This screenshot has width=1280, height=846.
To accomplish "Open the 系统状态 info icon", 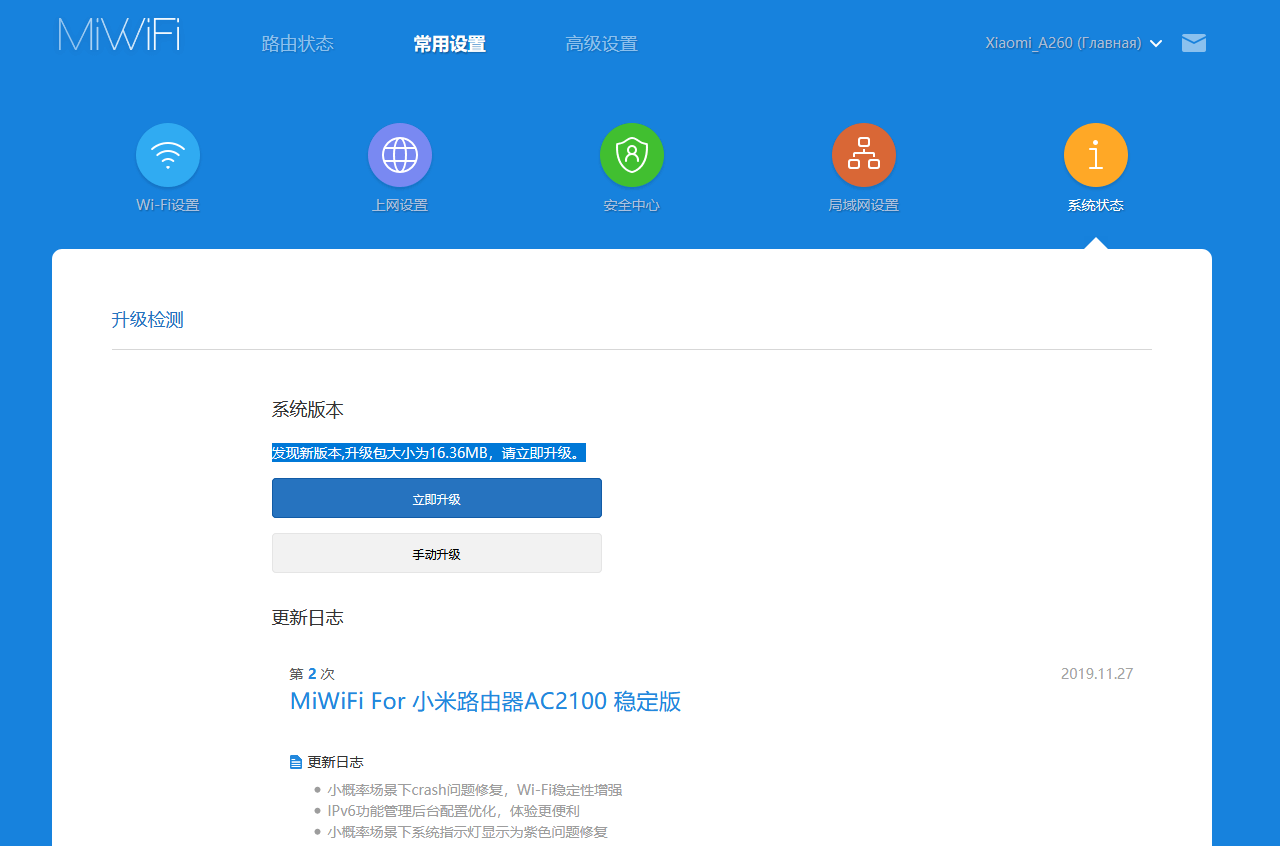I will pyautogui.click(x=1096, y=155).
